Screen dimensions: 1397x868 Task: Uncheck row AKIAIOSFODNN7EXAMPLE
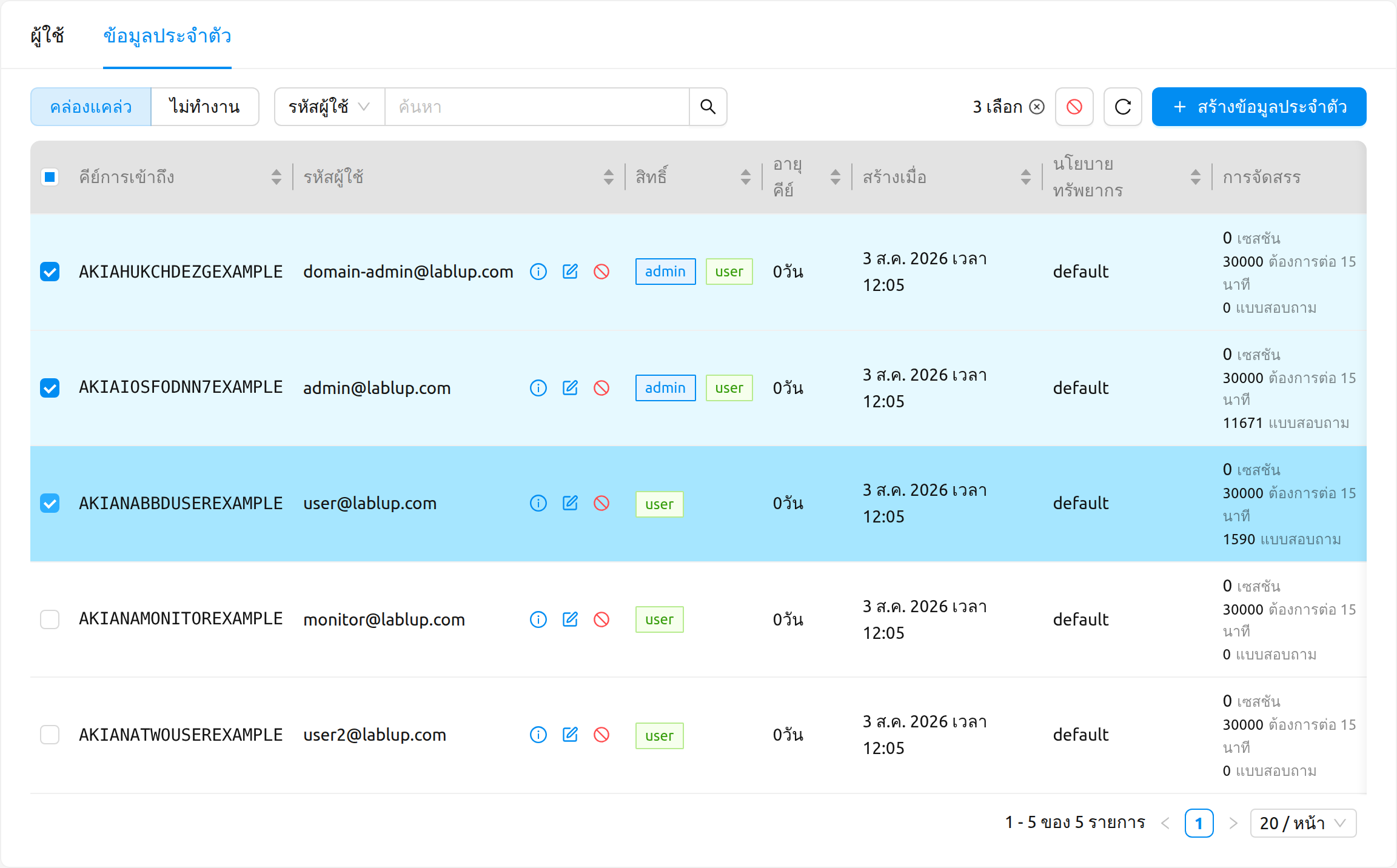click(50, 388)
